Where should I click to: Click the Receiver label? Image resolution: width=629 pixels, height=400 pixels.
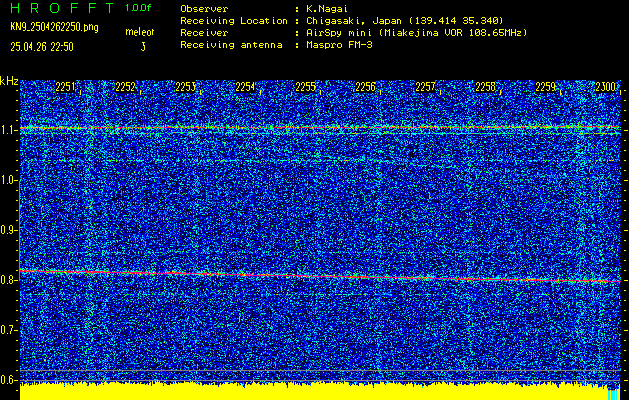click(x=204, y=33)
